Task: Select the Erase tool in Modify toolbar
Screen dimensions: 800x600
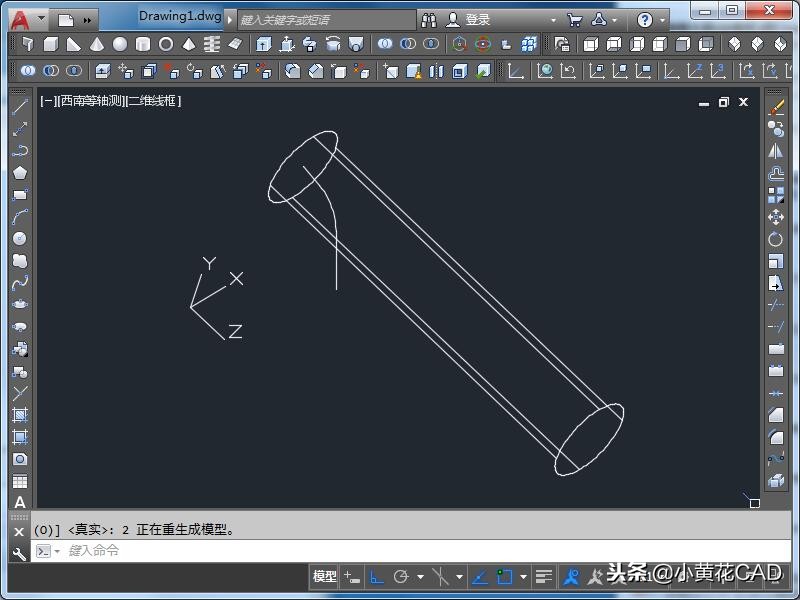Action: pos(776,107)
